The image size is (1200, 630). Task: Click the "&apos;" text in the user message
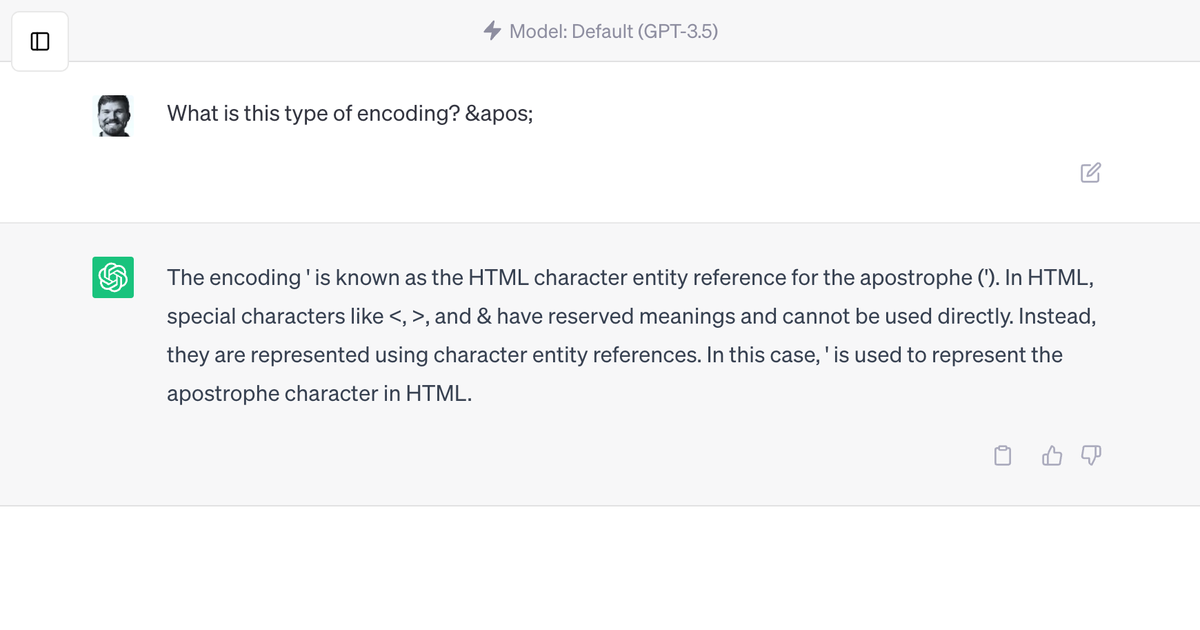point(499,114)
